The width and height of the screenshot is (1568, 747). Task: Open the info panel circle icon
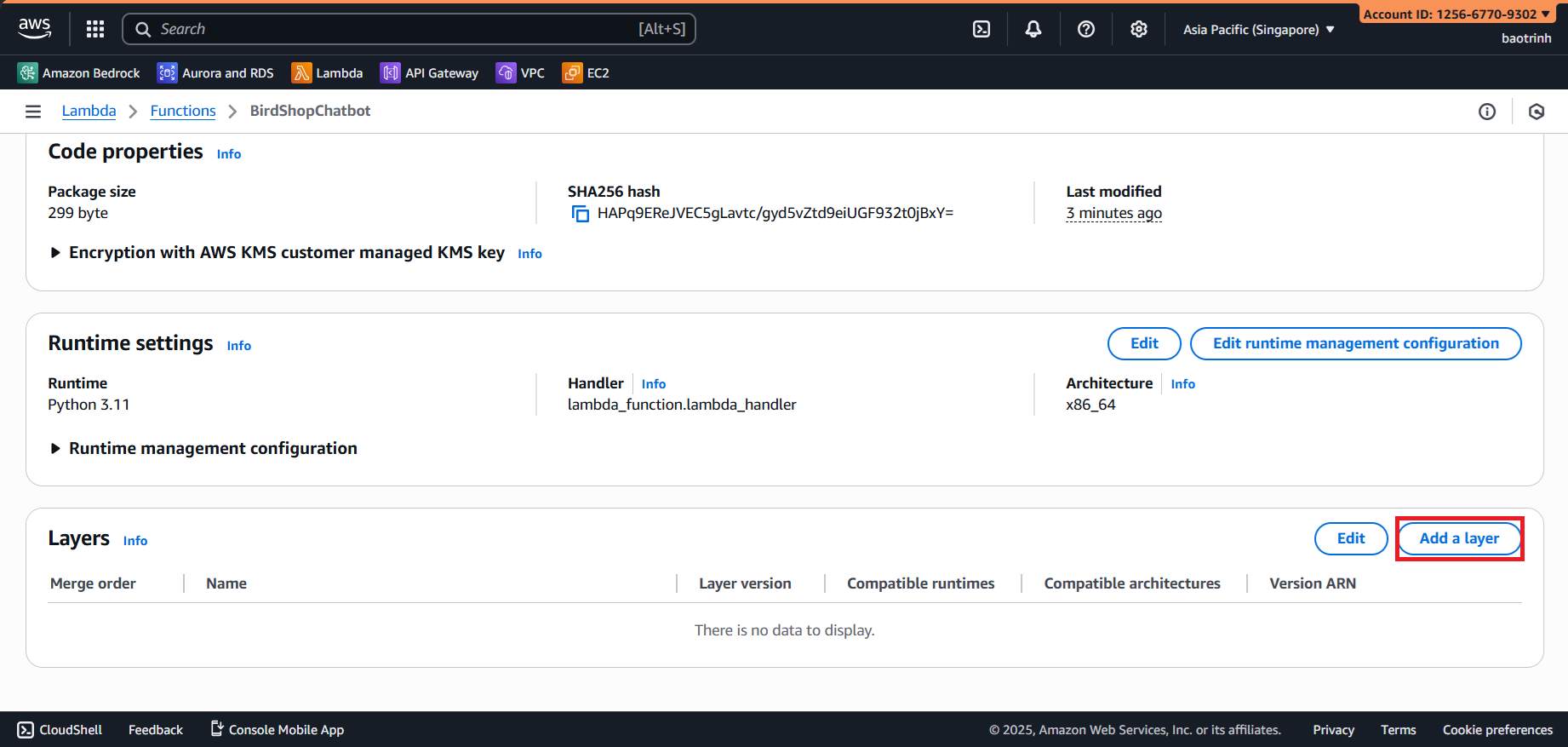(x=1487, y=112)
